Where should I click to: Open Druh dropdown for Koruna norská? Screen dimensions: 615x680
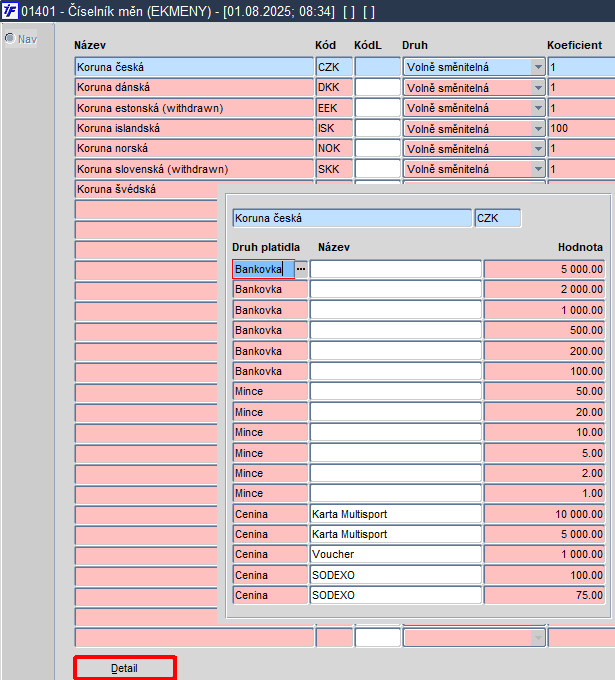pyautogui.click(x=538, y=149)
